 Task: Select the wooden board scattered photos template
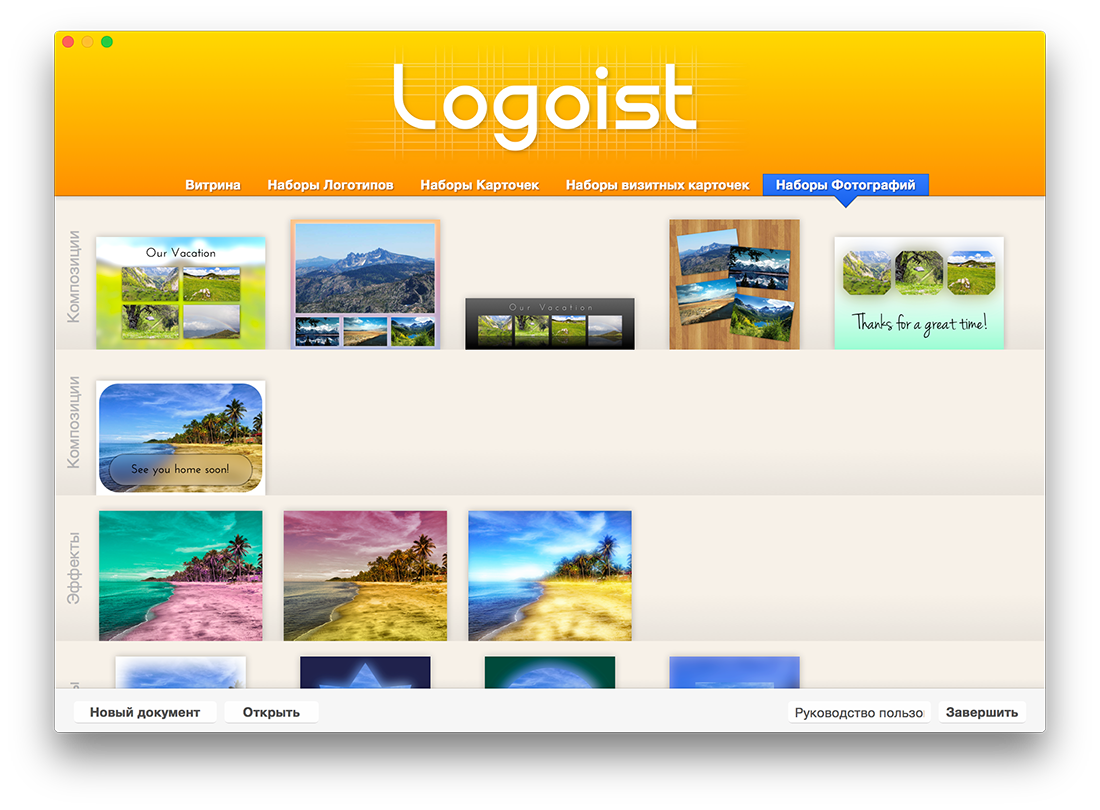point(735,284)
